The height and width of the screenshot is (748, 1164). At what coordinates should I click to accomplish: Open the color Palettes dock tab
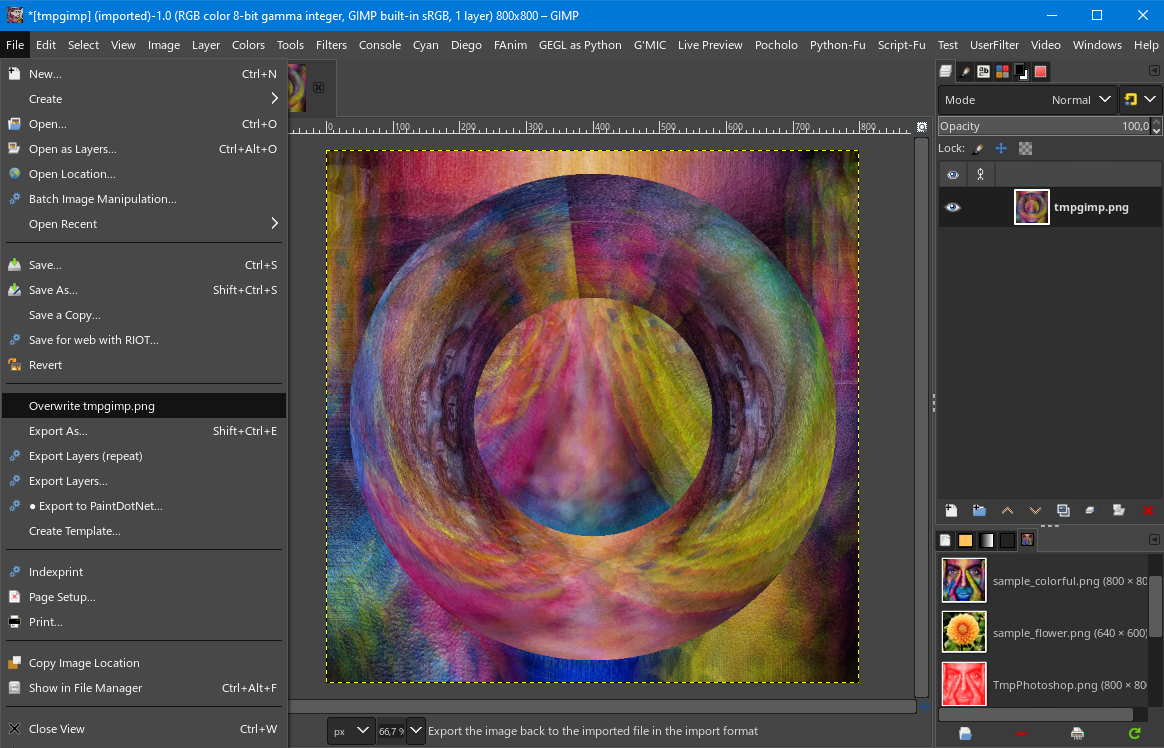point(1002,71)
